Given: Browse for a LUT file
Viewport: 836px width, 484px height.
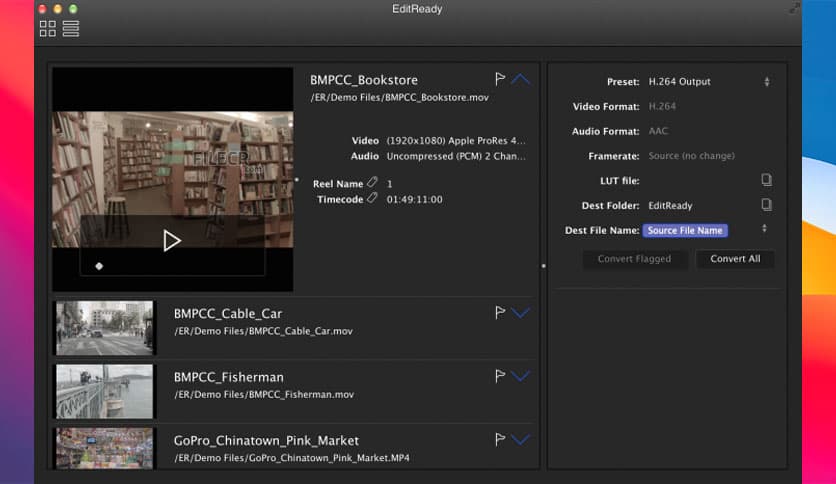Looking at the screenshot, I should pos(766,180).
